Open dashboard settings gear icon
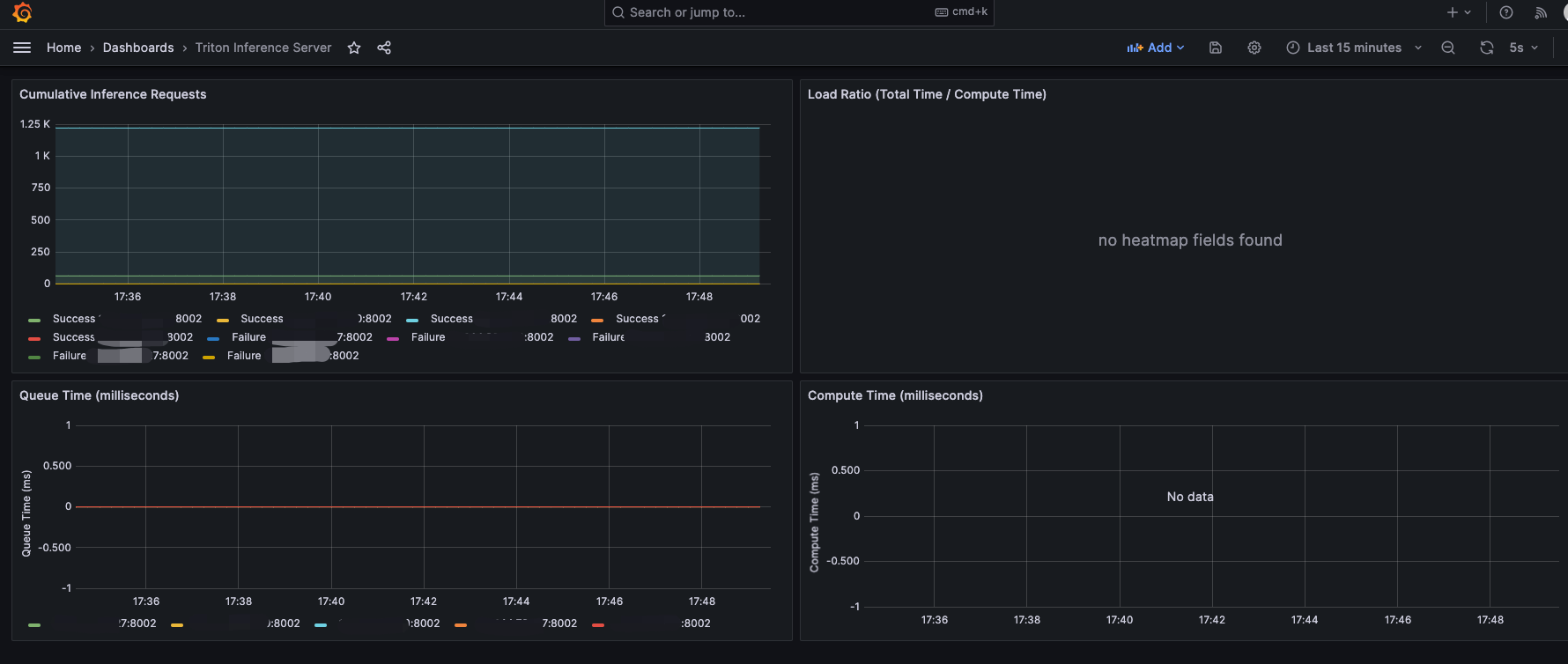The width and height of the screenshot is (1568, 664). [1254, 48]
